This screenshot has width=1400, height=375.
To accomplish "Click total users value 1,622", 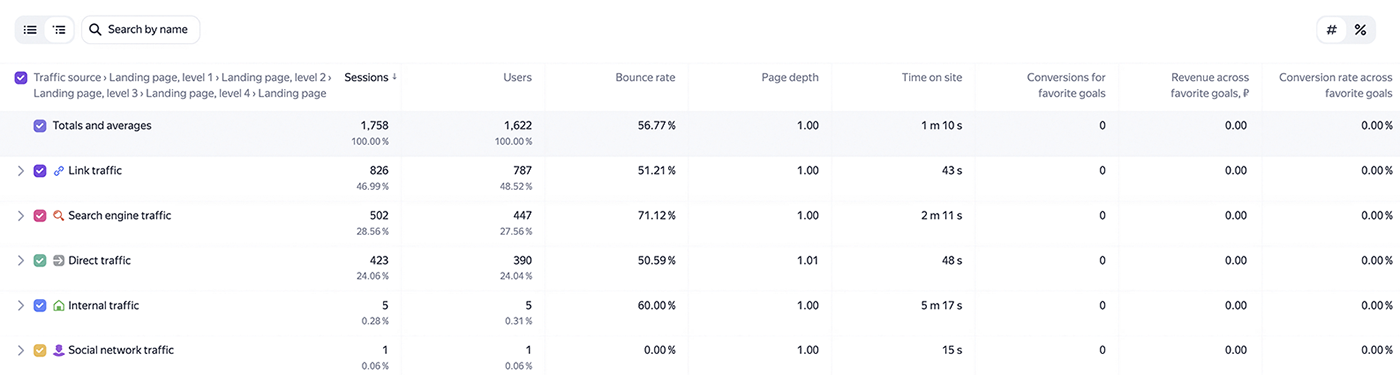I will (x=518, y=126).
